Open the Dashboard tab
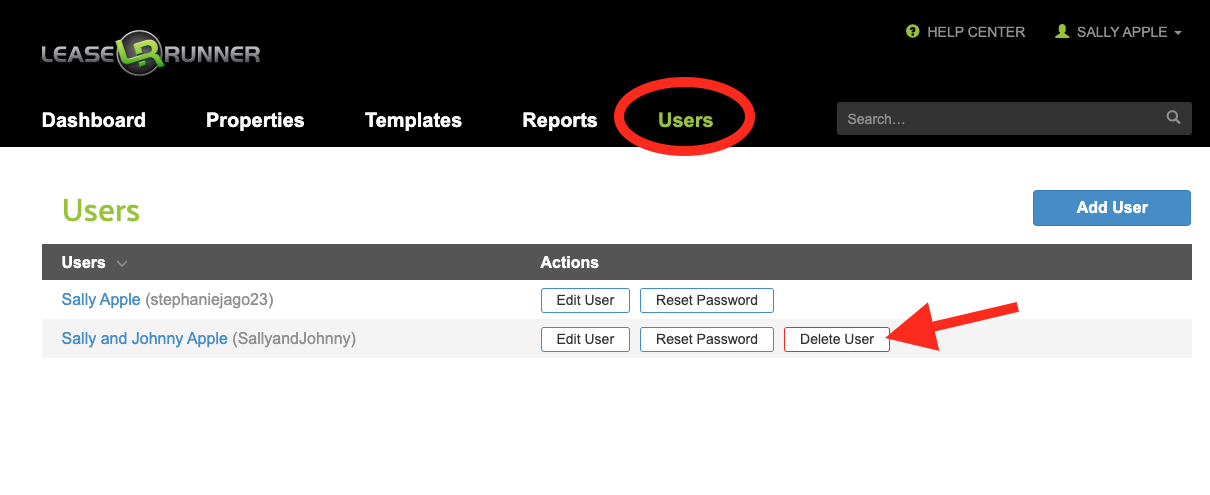The image size is (1210, 495). (94, 120)
